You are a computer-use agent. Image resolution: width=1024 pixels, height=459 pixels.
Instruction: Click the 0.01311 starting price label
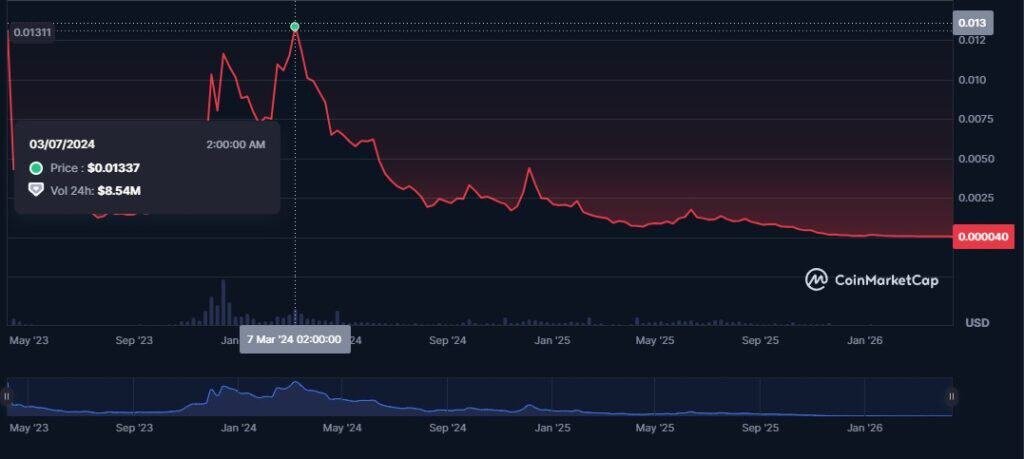[x=32, y=32]
